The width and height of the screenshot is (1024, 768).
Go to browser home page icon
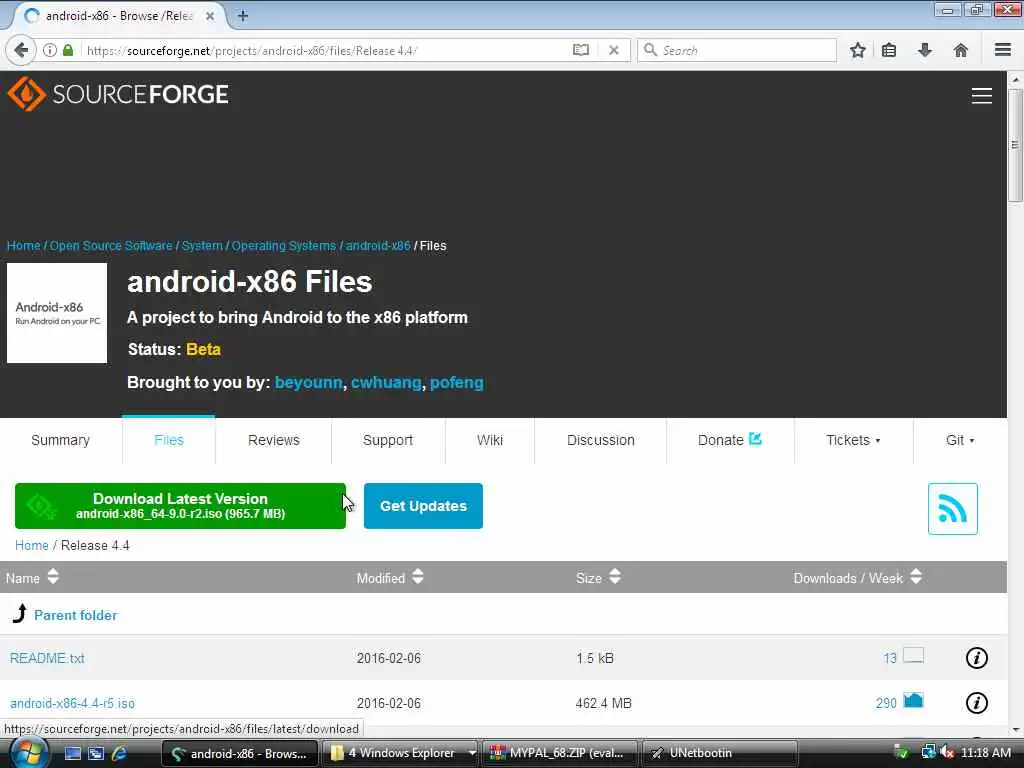coord(961,50)
